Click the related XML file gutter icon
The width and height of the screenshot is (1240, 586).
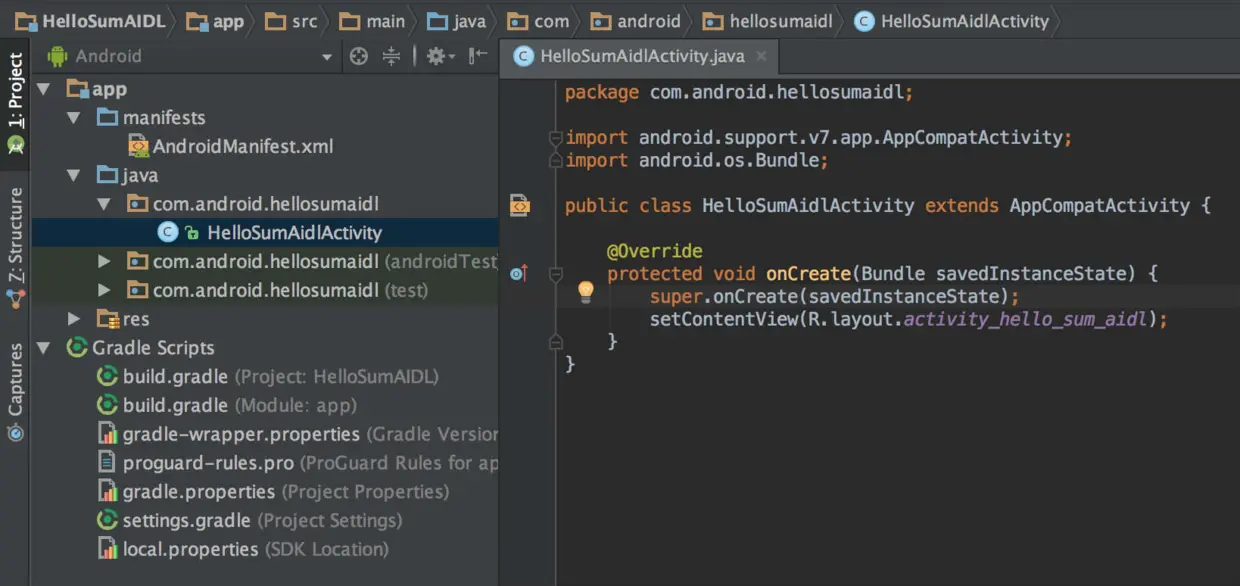[520, 206]
